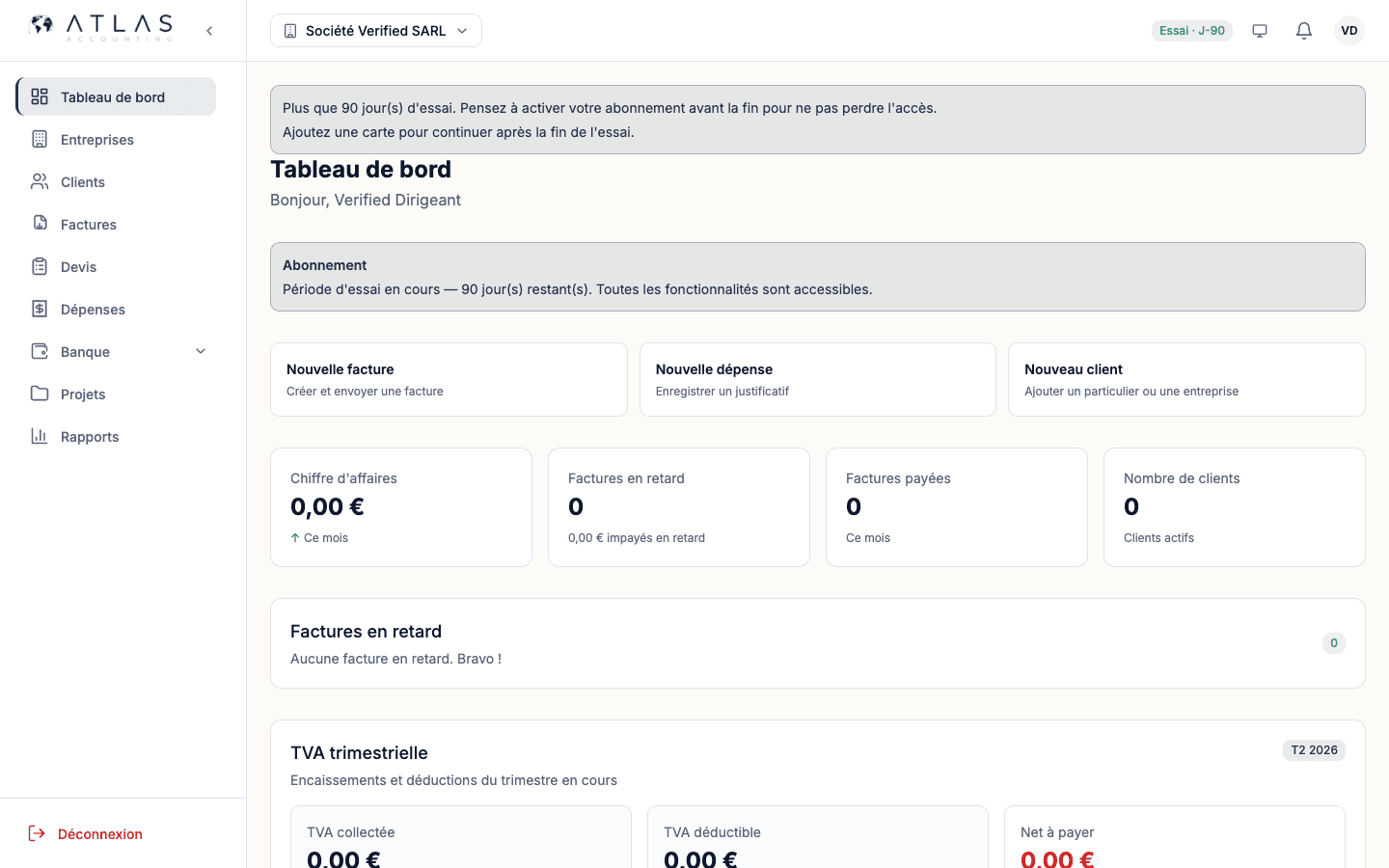This screenshot has height=868, width=1389.
Task: Click the Nouvelle dépense card
Action: click(x=818, y=379)
